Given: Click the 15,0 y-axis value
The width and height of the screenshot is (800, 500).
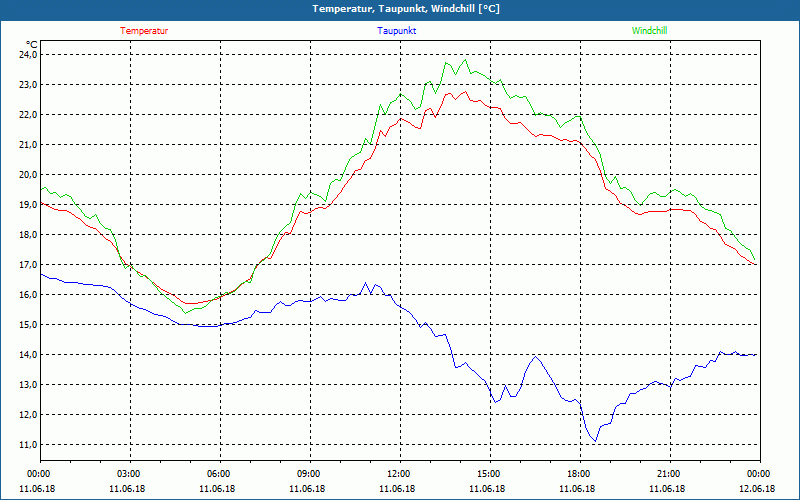Looking at the screenshot, I should (29, 324).
